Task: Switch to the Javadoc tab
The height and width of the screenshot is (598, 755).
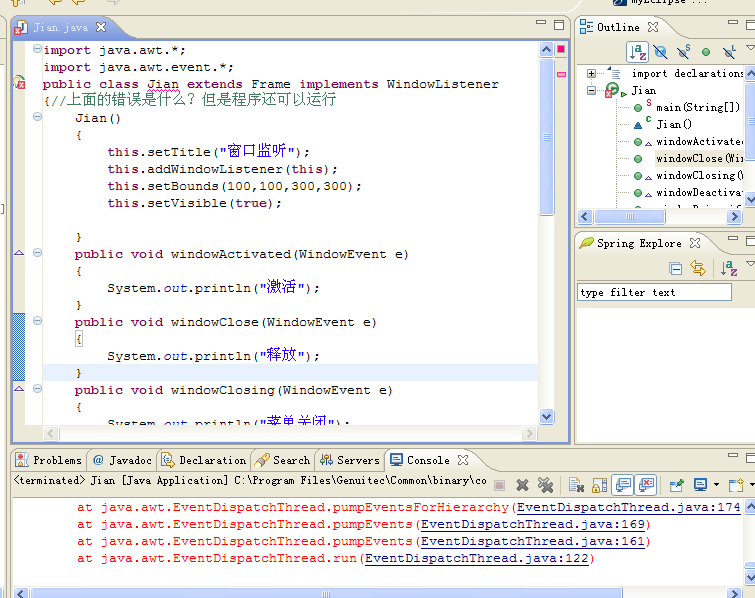Action: click(x=122, y=460)
